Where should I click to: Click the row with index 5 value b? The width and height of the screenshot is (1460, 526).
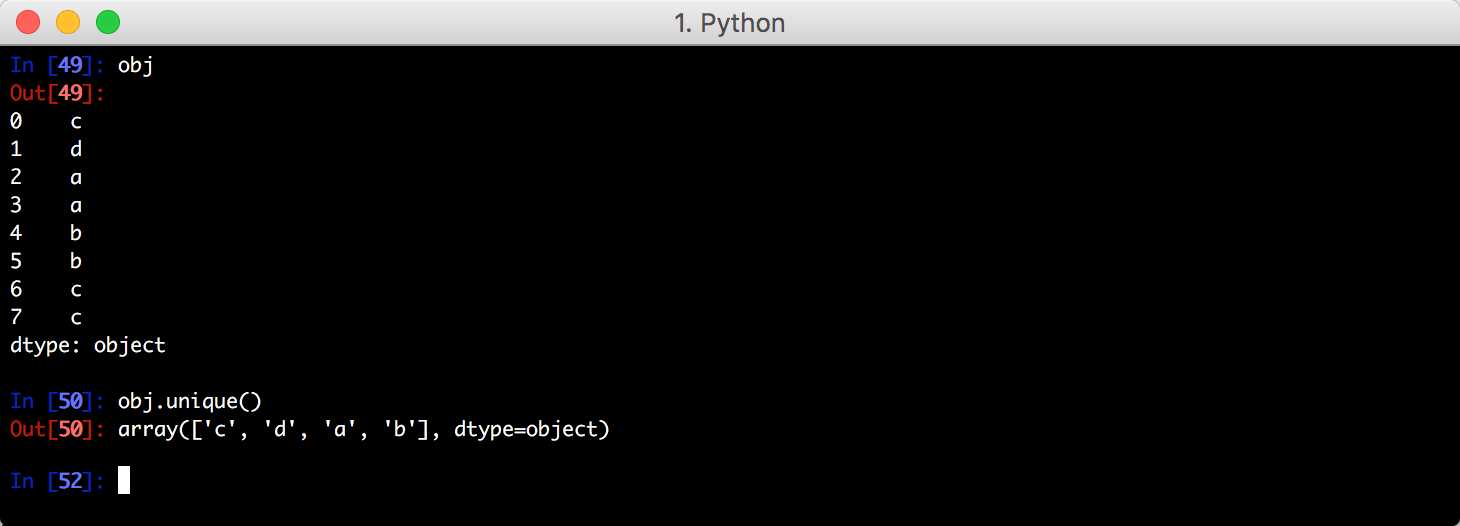[x=46, y=262]
